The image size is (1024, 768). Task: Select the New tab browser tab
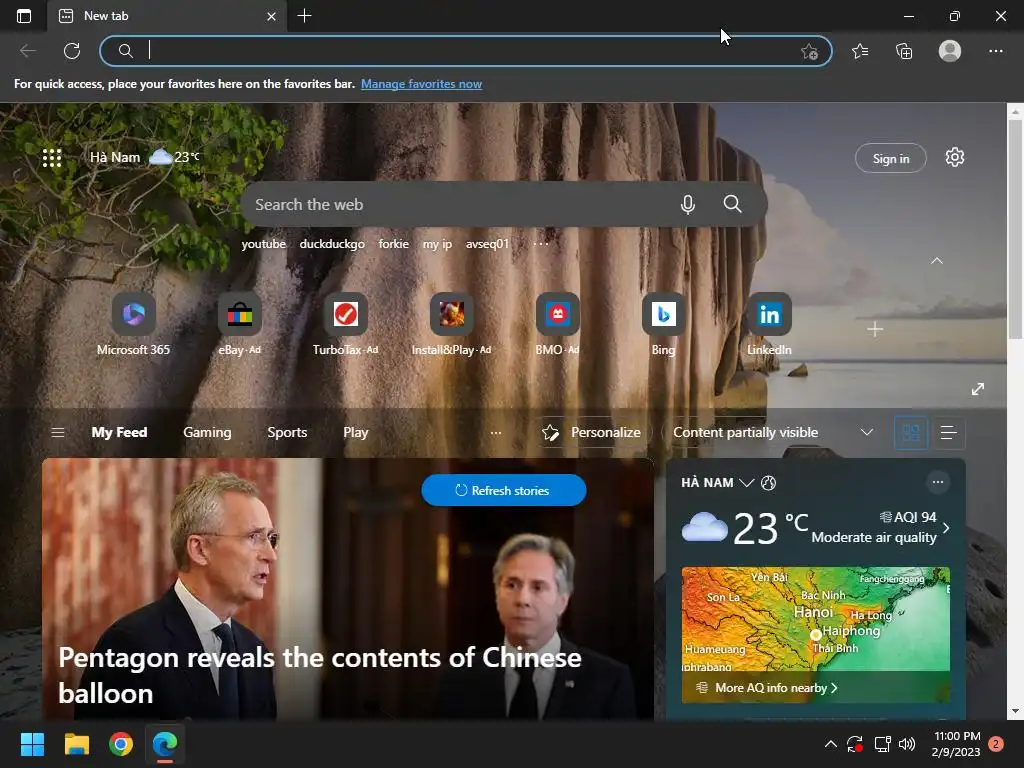[x=168, y=16]
